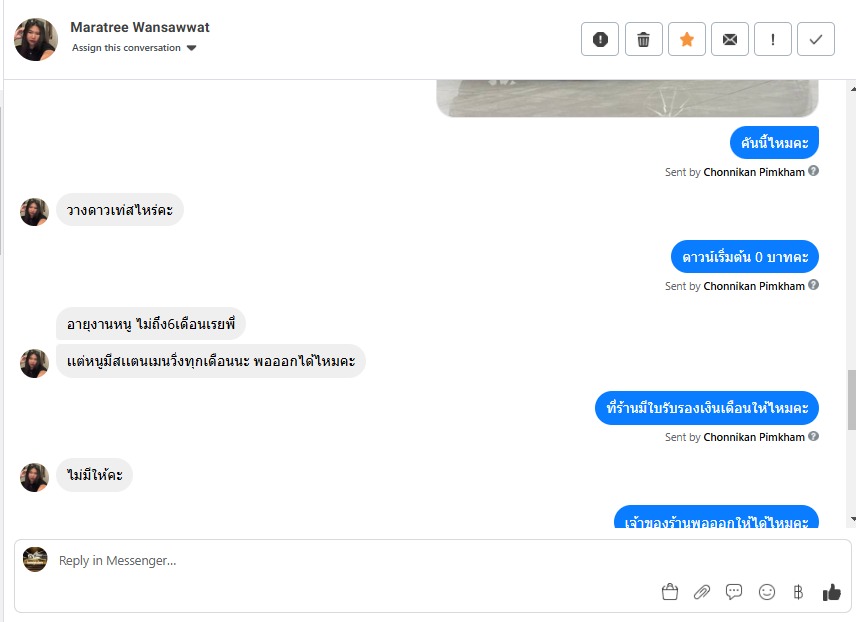Open help icon beside first Chonnikan Pimkham label
Viewport: 856px width, 622px height.
click(x=813, y=171)
